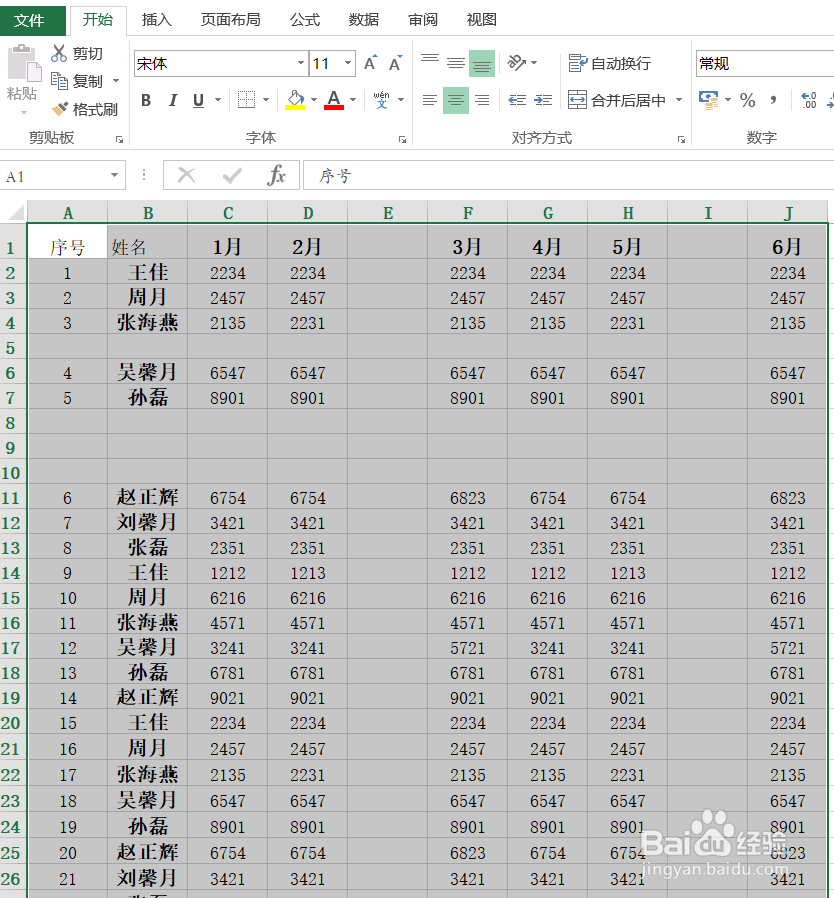
Task: Open the 数据 ribbon tab
Action: click(364, 19)
